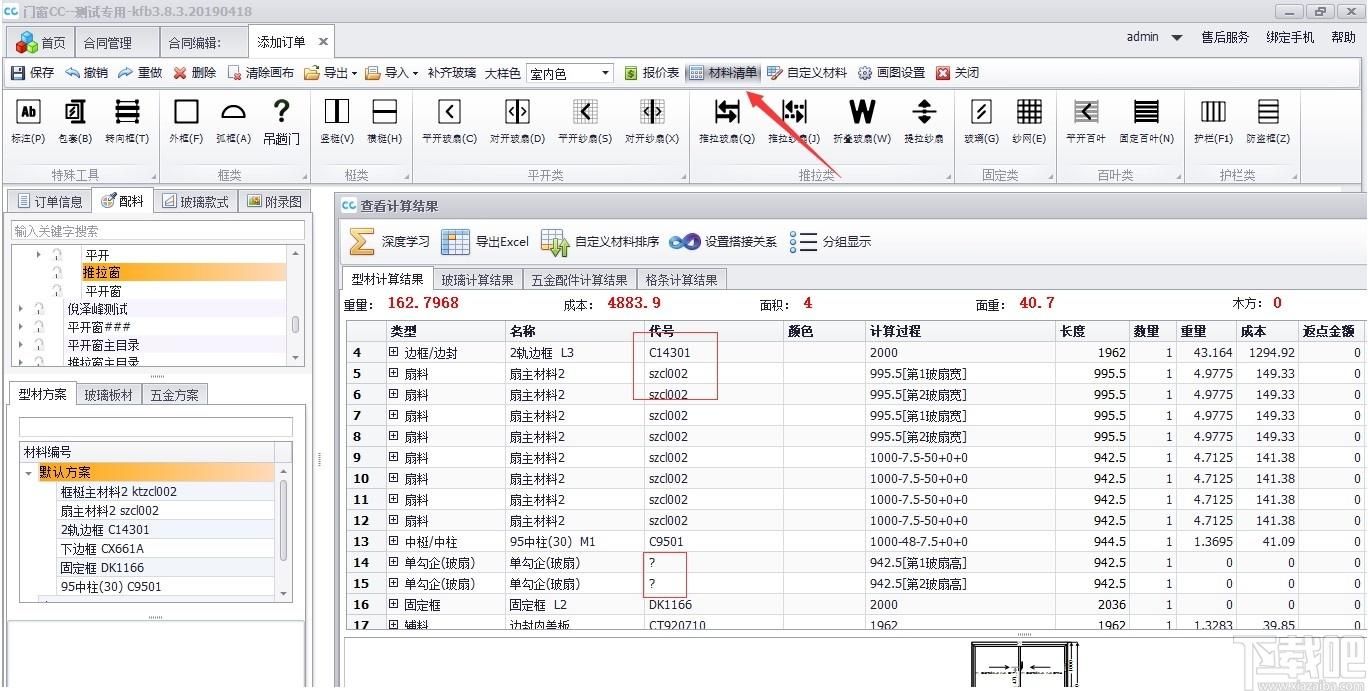Select the 对开纱扇(X) tool
Image resolution: width=1368 pixels, height=691 pixels.
[x=652, y=122]
